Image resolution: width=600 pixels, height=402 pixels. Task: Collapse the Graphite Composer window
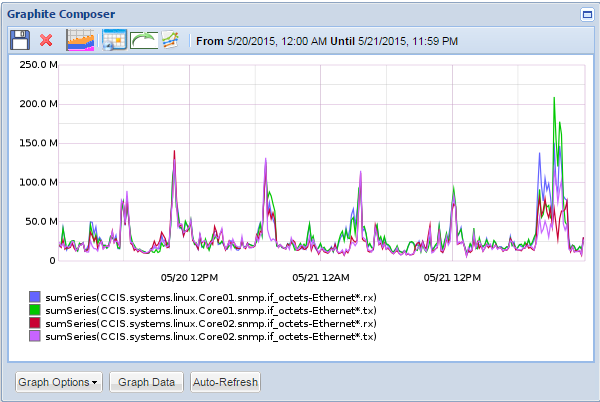coord(587,15)
